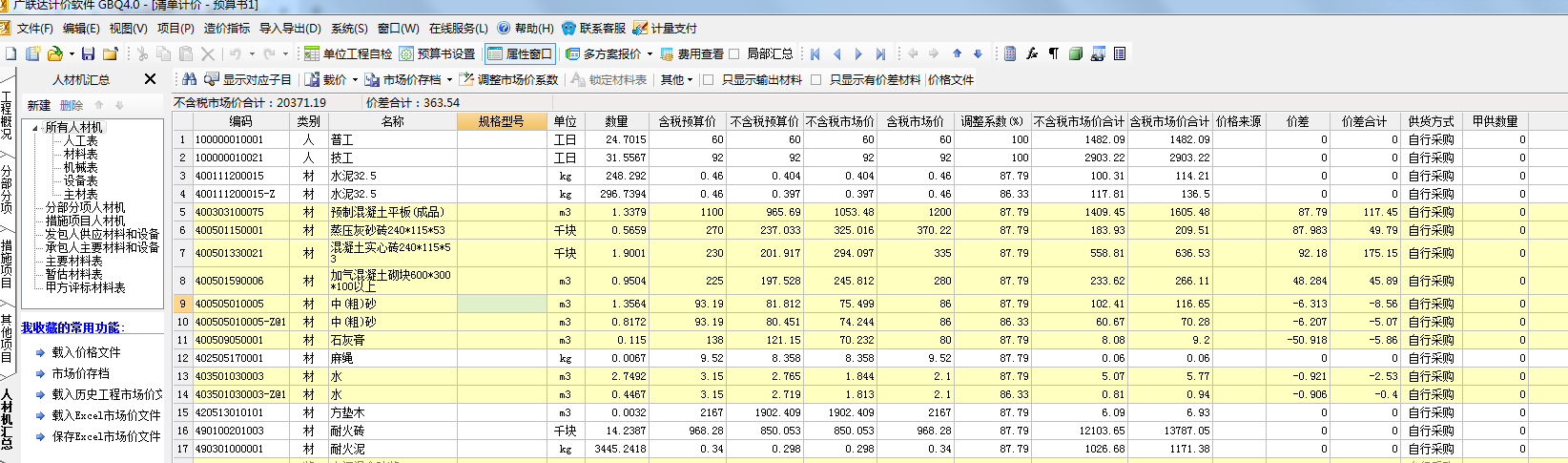Image resolution: width=1568 pixels, height=463 pixels.
Task: Select 人工表 in the tree
Action: (81, 140)
